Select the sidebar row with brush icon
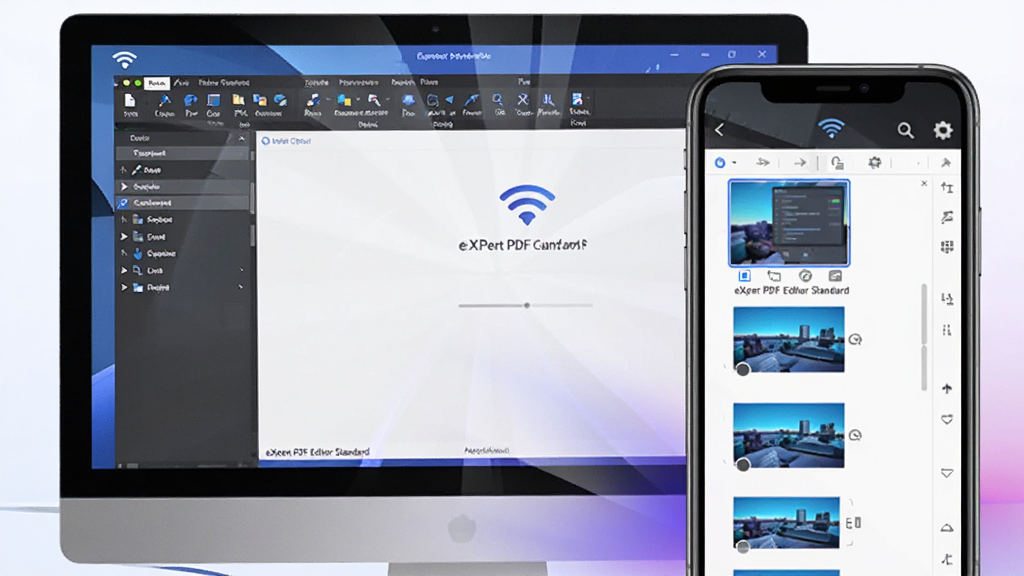This screenshot has width=1024, height=576. click(183, 170)
